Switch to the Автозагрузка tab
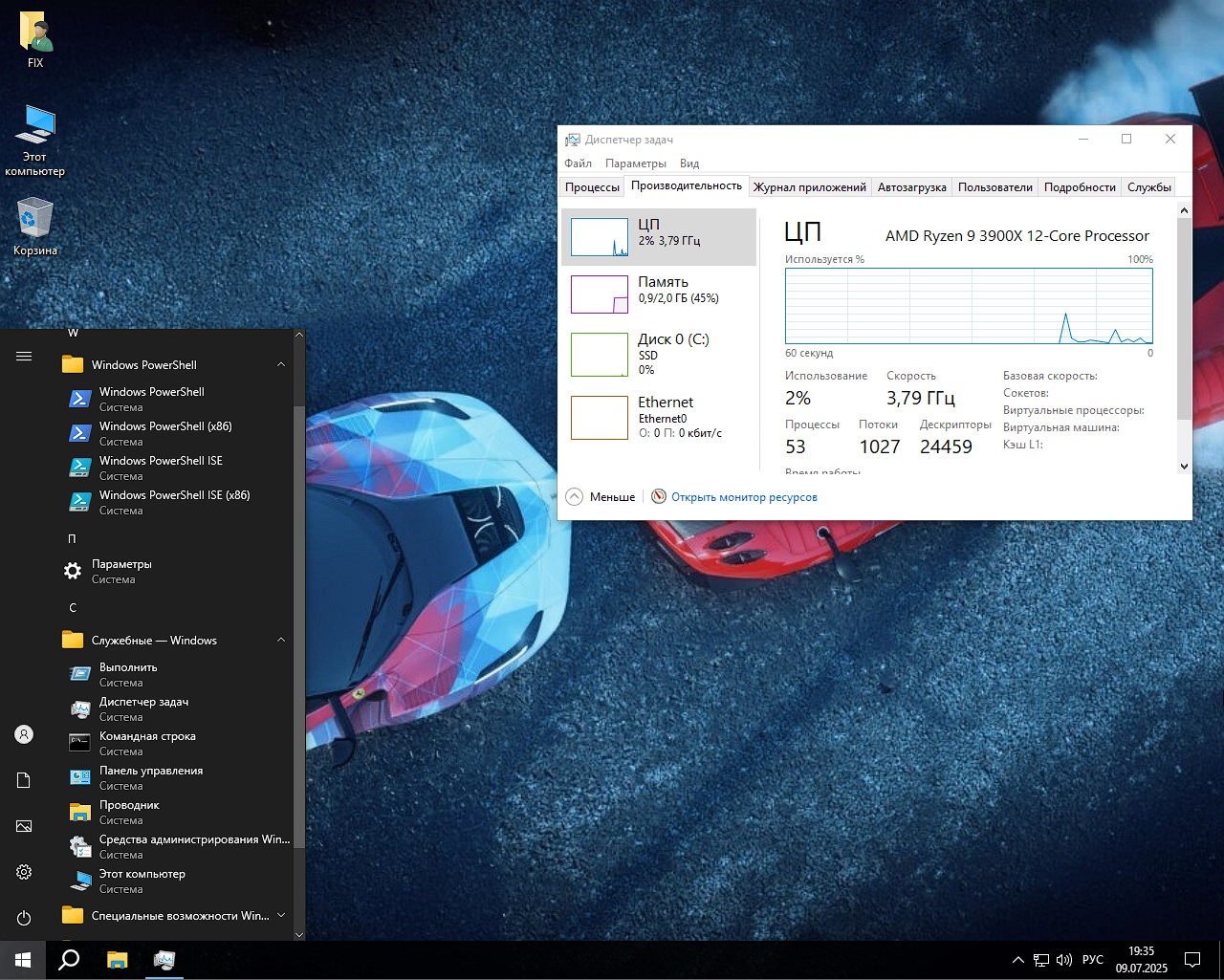1224x980 pixels. click(912, 187)
